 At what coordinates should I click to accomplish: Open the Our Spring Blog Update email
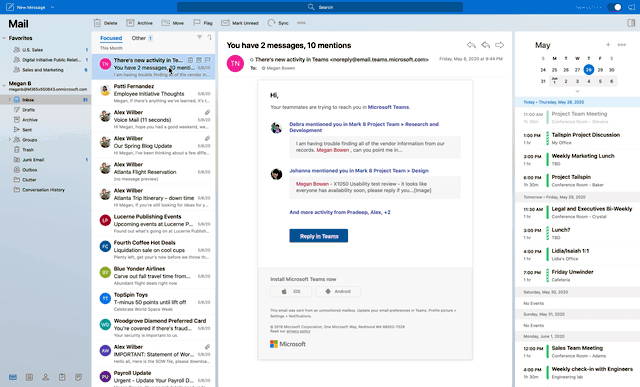153,146
